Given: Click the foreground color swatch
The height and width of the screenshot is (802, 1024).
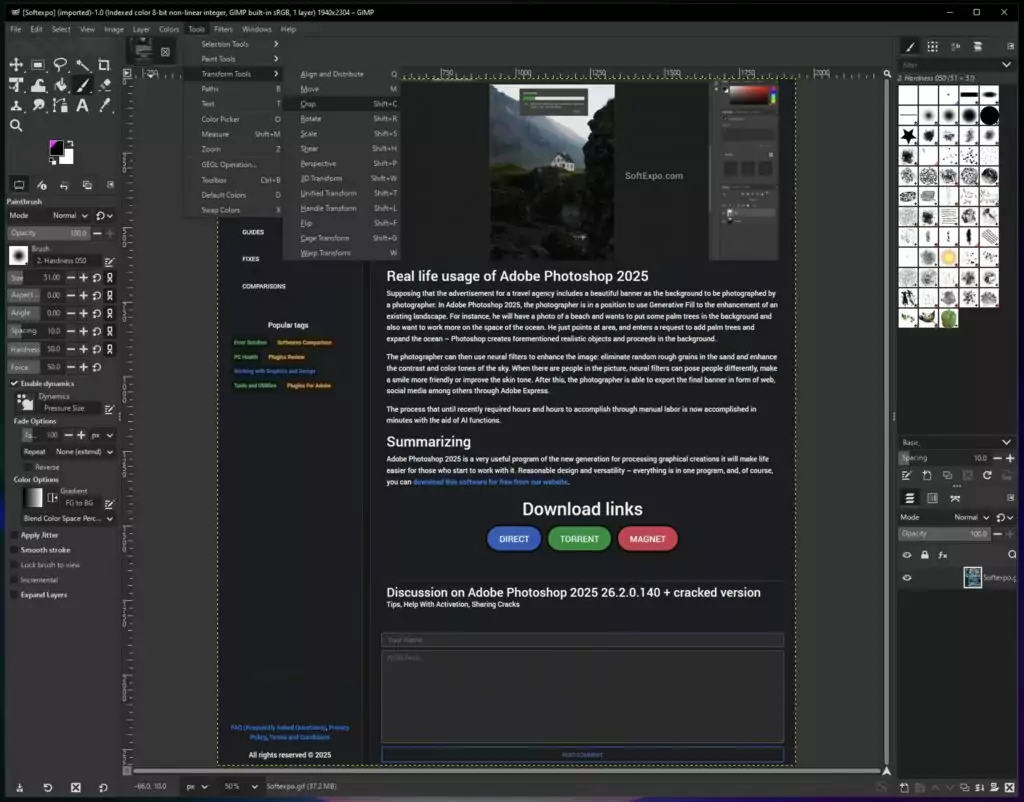Looking at the screenshot, I should click(56, 148).
